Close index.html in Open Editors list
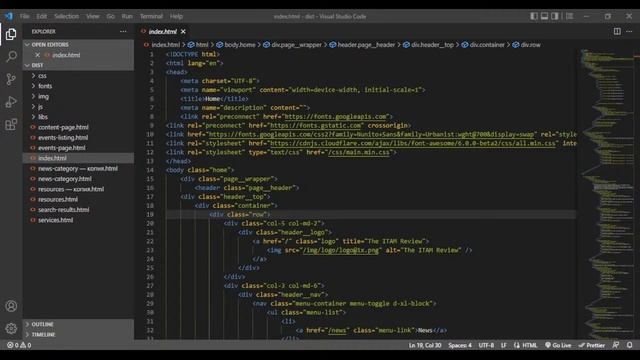The height and width of the screenshot is (360, 640). [38, 55]
